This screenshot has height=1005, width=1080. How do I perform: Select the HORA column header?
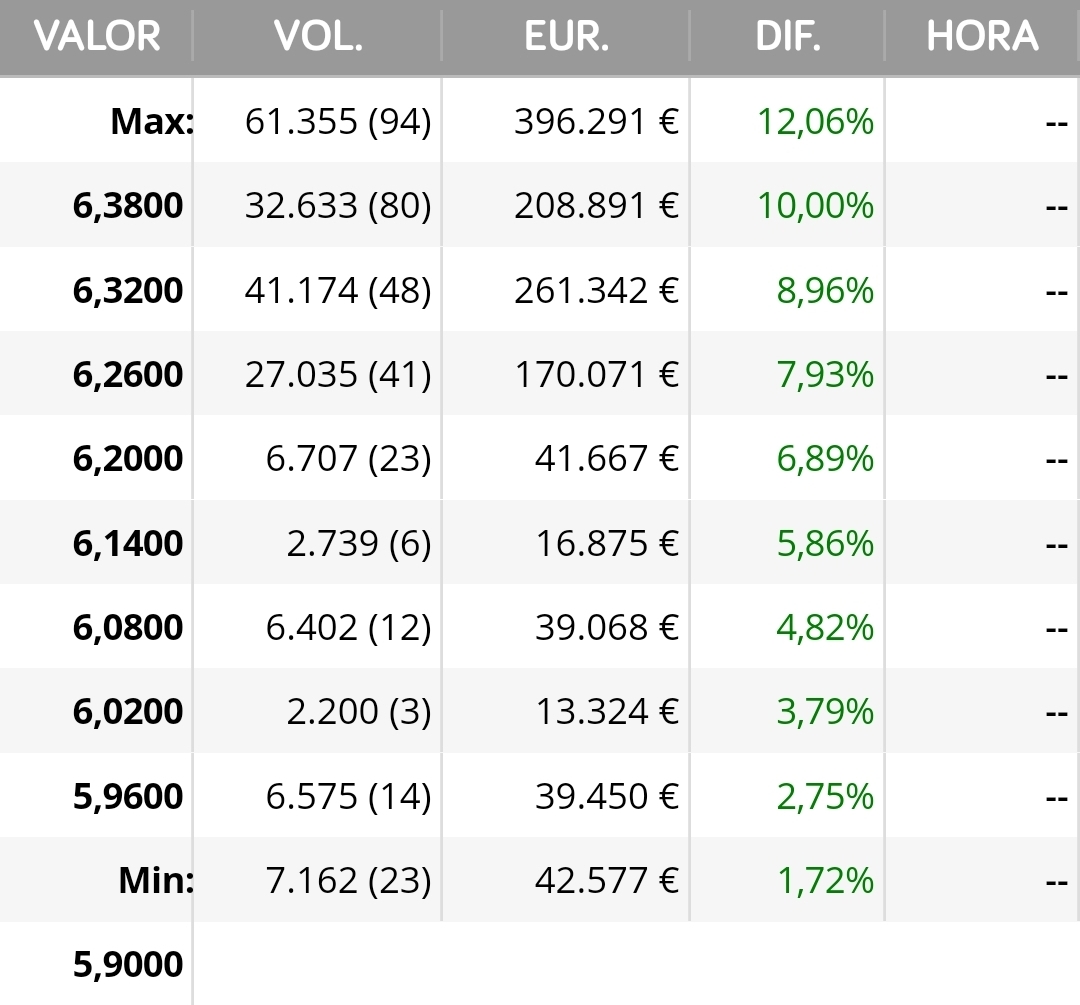pyautogui.click(x=982, y=37)
